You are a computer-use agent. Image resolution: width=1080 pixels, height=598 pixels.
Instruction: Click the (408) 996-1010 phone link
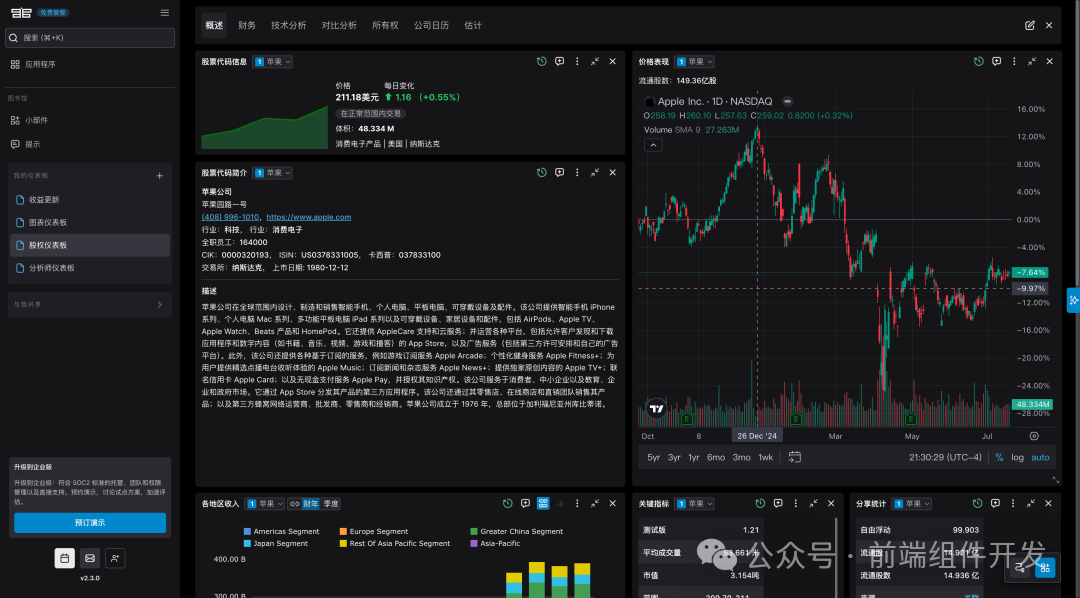(x=230, y=217)
